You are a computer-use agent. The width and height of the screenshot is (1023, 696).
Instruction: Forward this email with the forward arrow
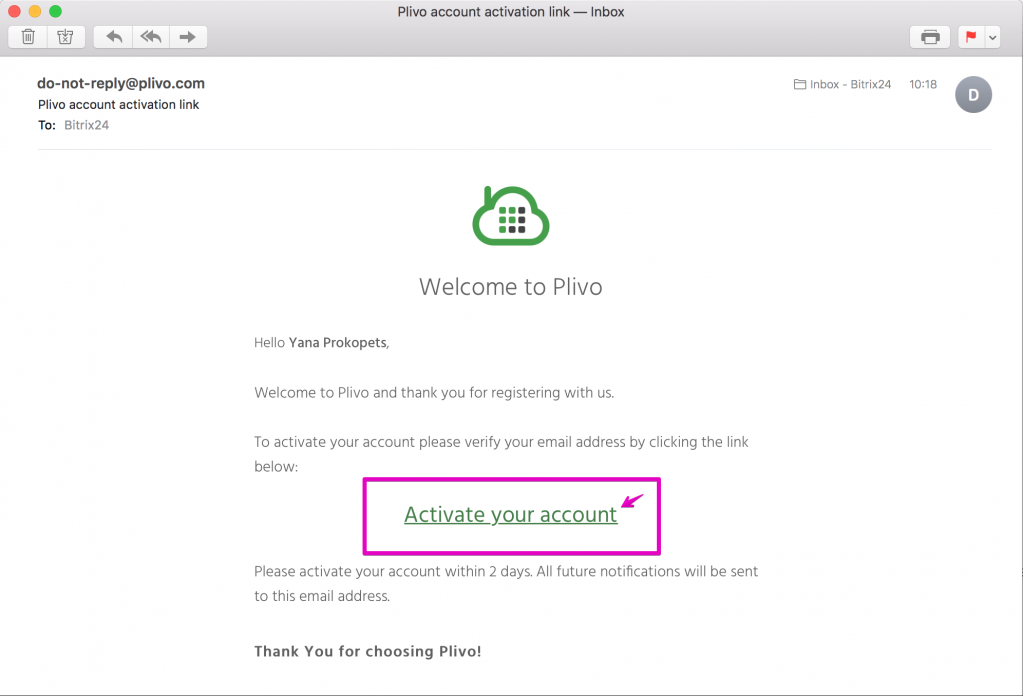[188, 37]
